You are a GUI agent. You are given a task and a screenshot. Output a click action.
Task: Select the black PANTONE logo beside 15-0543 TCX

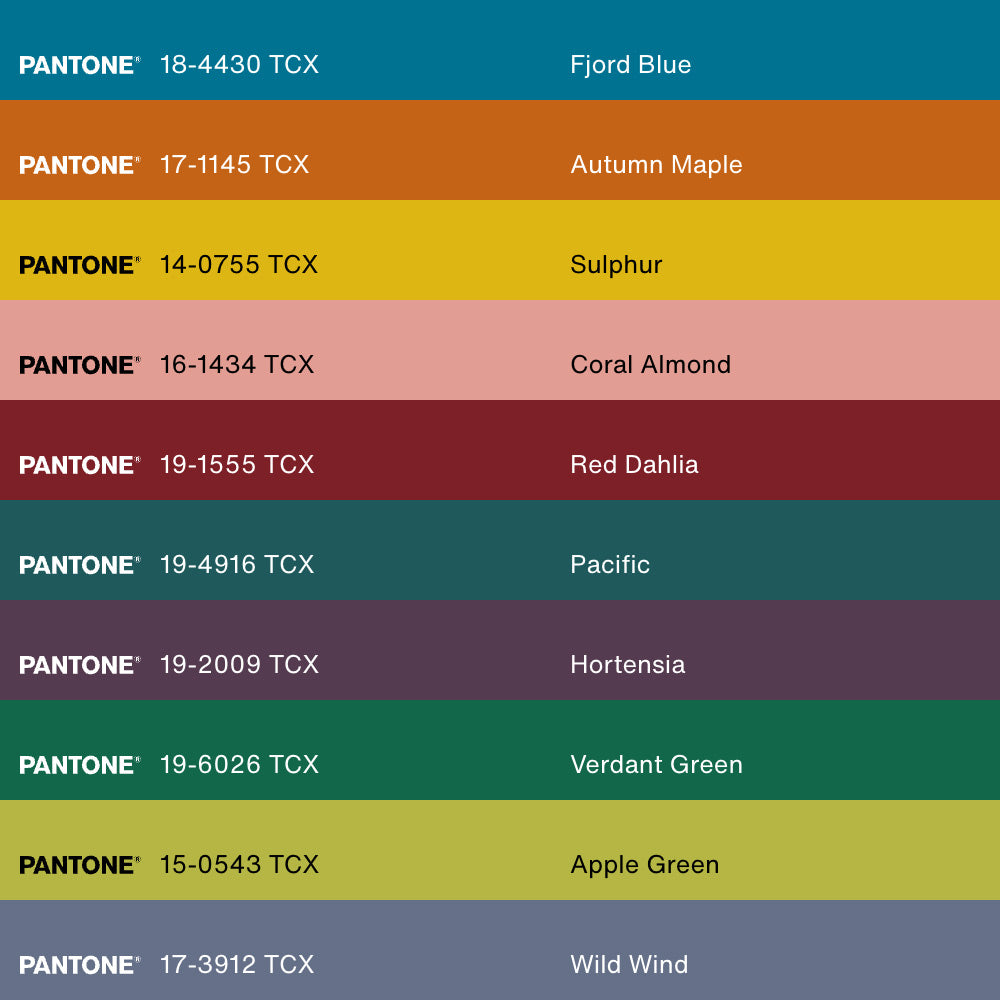pos(79,865)
